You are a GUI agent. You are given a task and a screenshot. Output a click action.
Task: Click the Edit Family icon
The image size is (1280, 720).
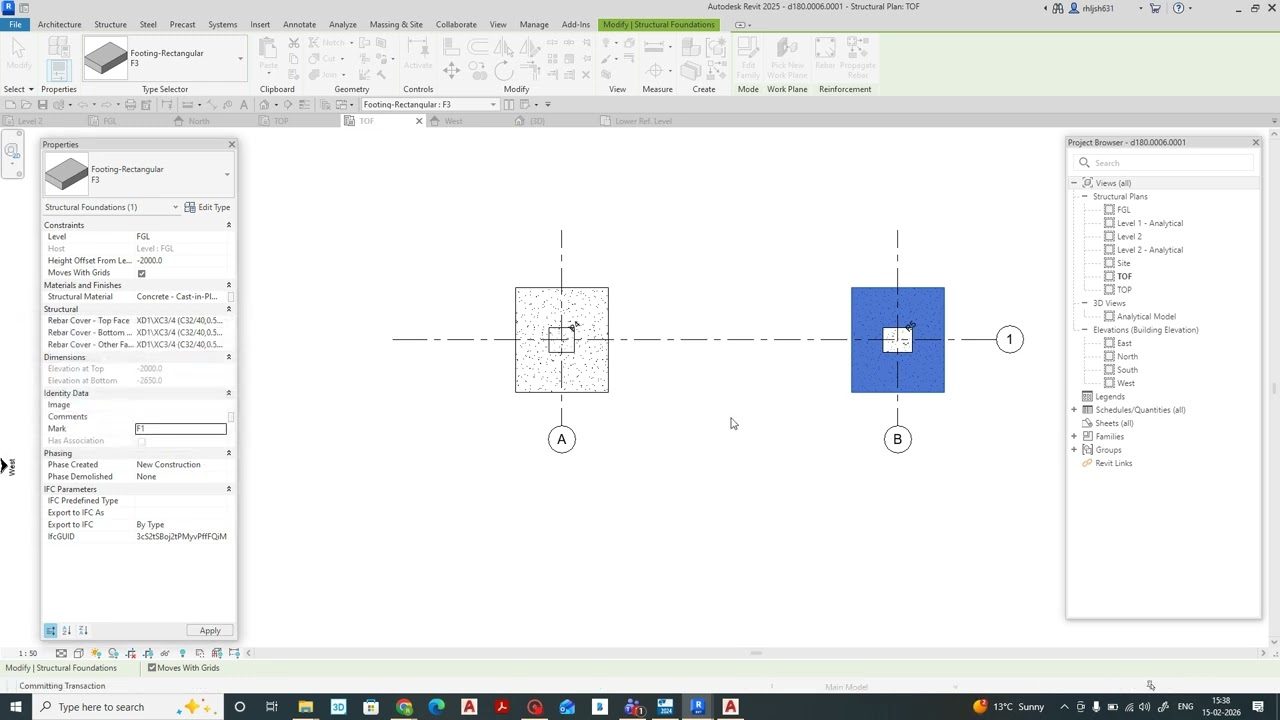point(748,58)
